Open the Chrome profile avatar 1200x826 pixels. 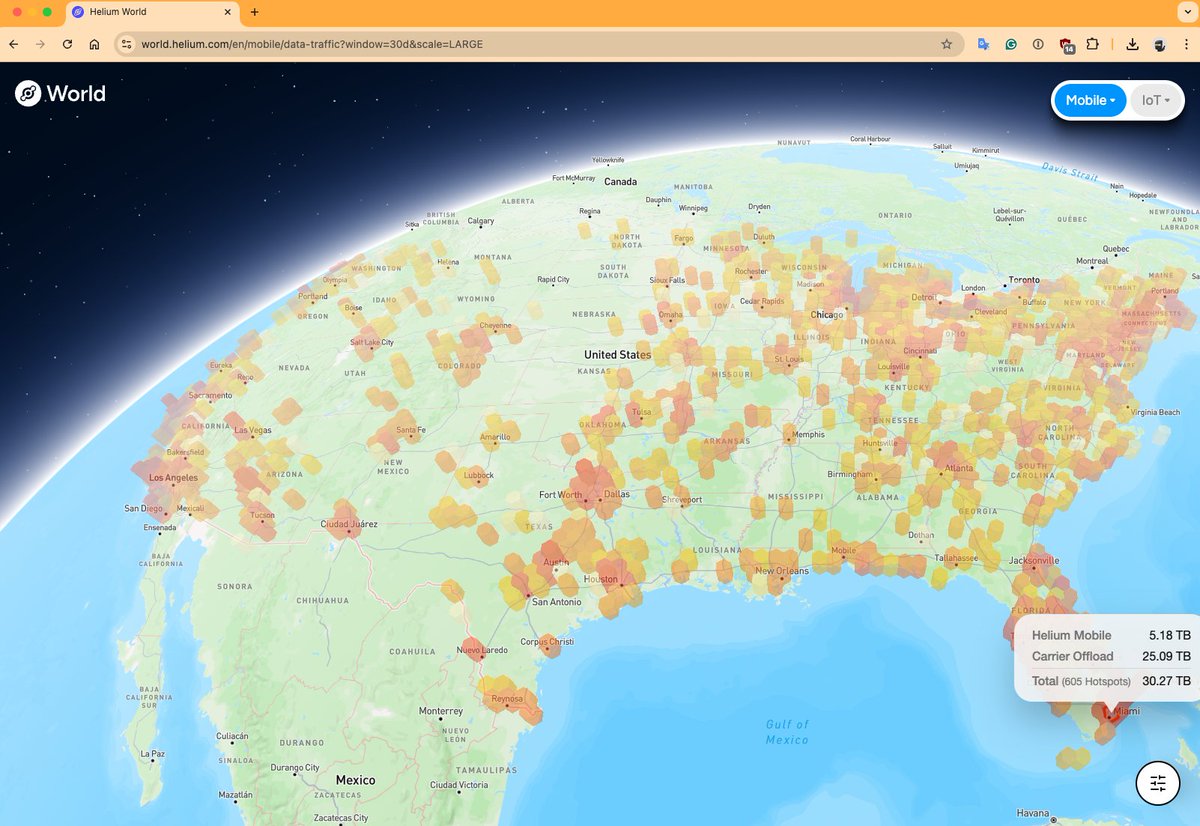tap(1159, 44)
